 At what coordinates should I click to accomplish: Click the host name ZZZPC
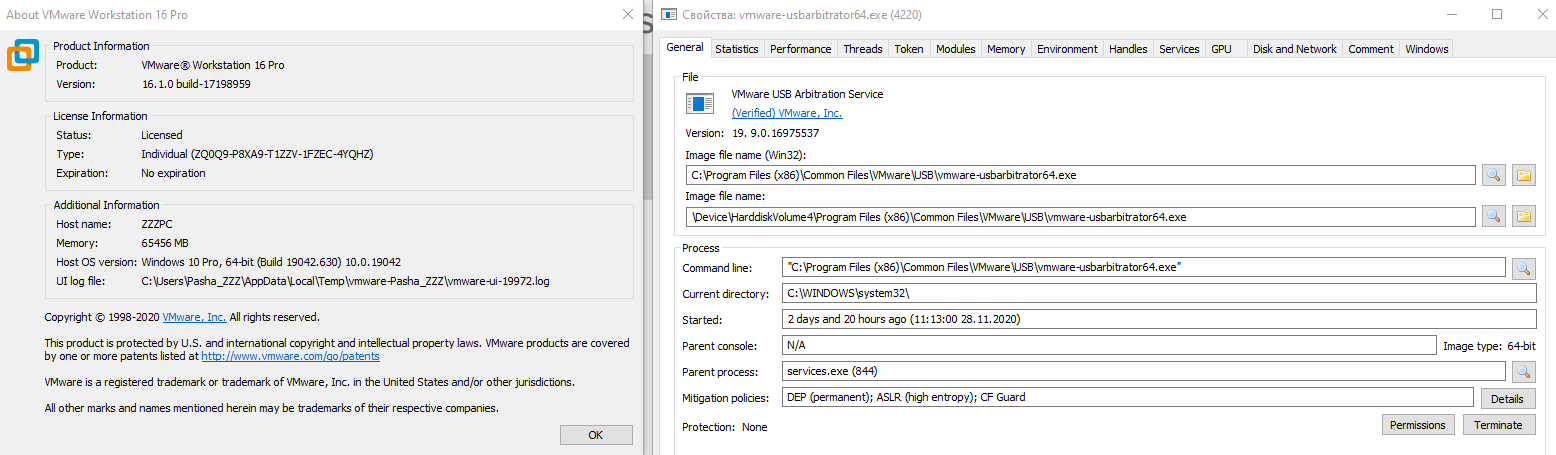[x=157, y=225]
